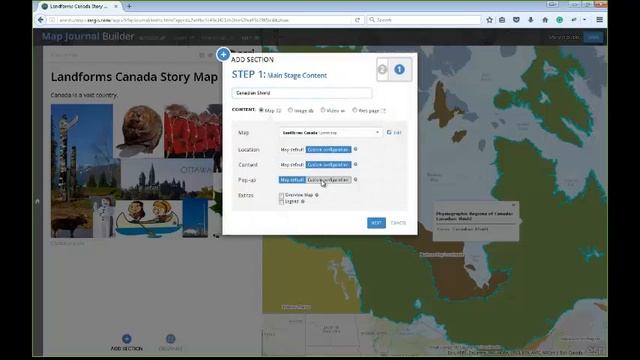The image size is (640, 360).
Task: Click the Landforms Canada Story Map title
Action: tap(134, 77)
